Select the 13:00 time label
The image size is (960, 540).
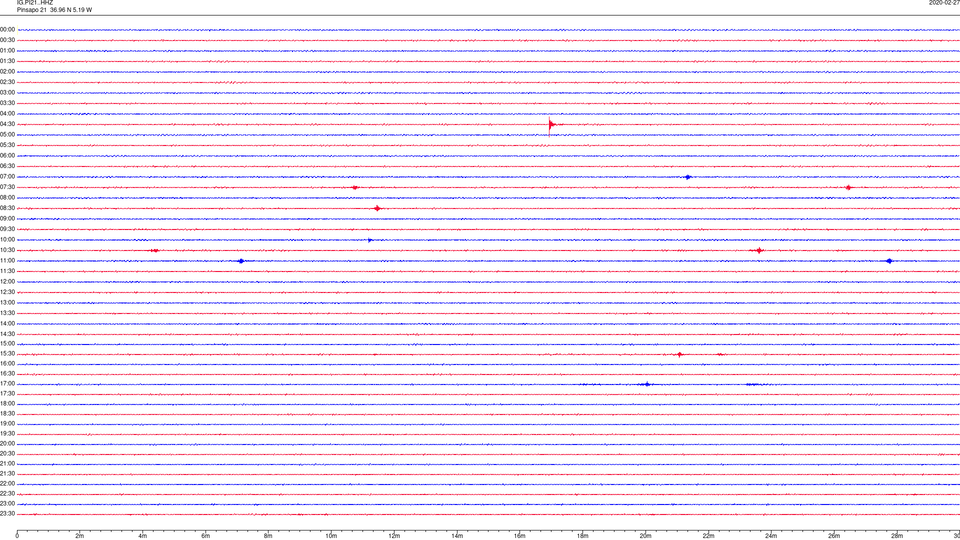point(7,302)
